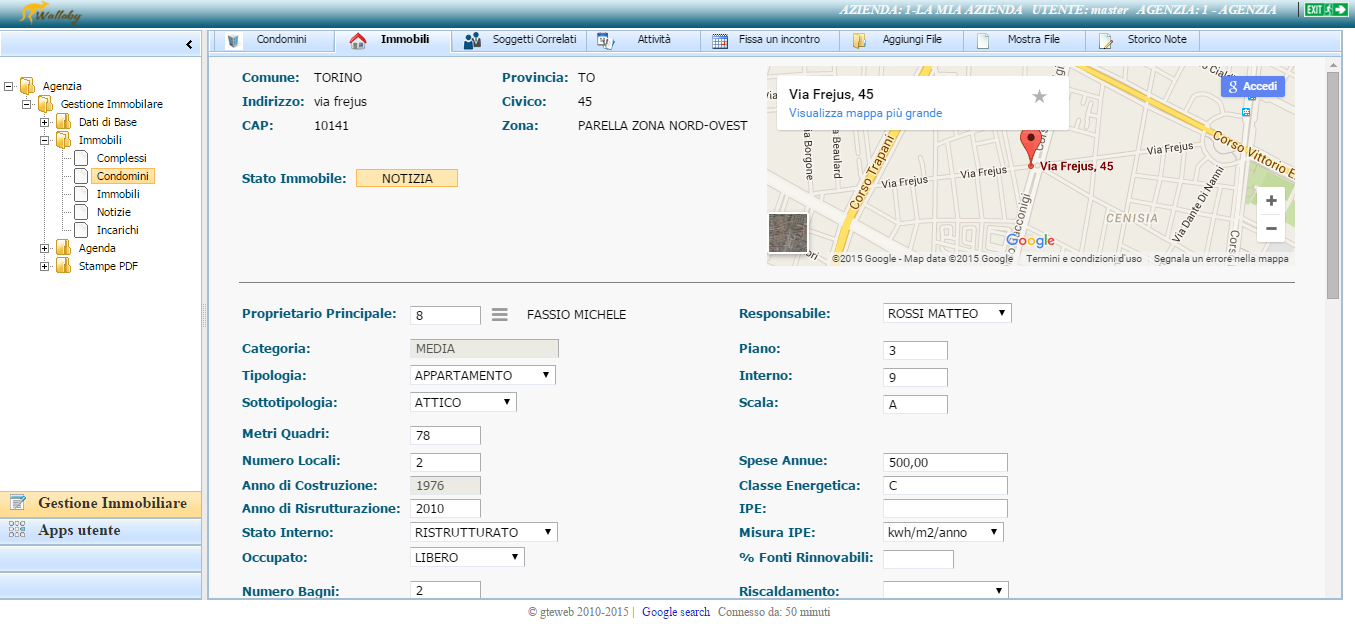
Task: Open the Sottotipologia dropdown
Action: click(x=464, y=402)
